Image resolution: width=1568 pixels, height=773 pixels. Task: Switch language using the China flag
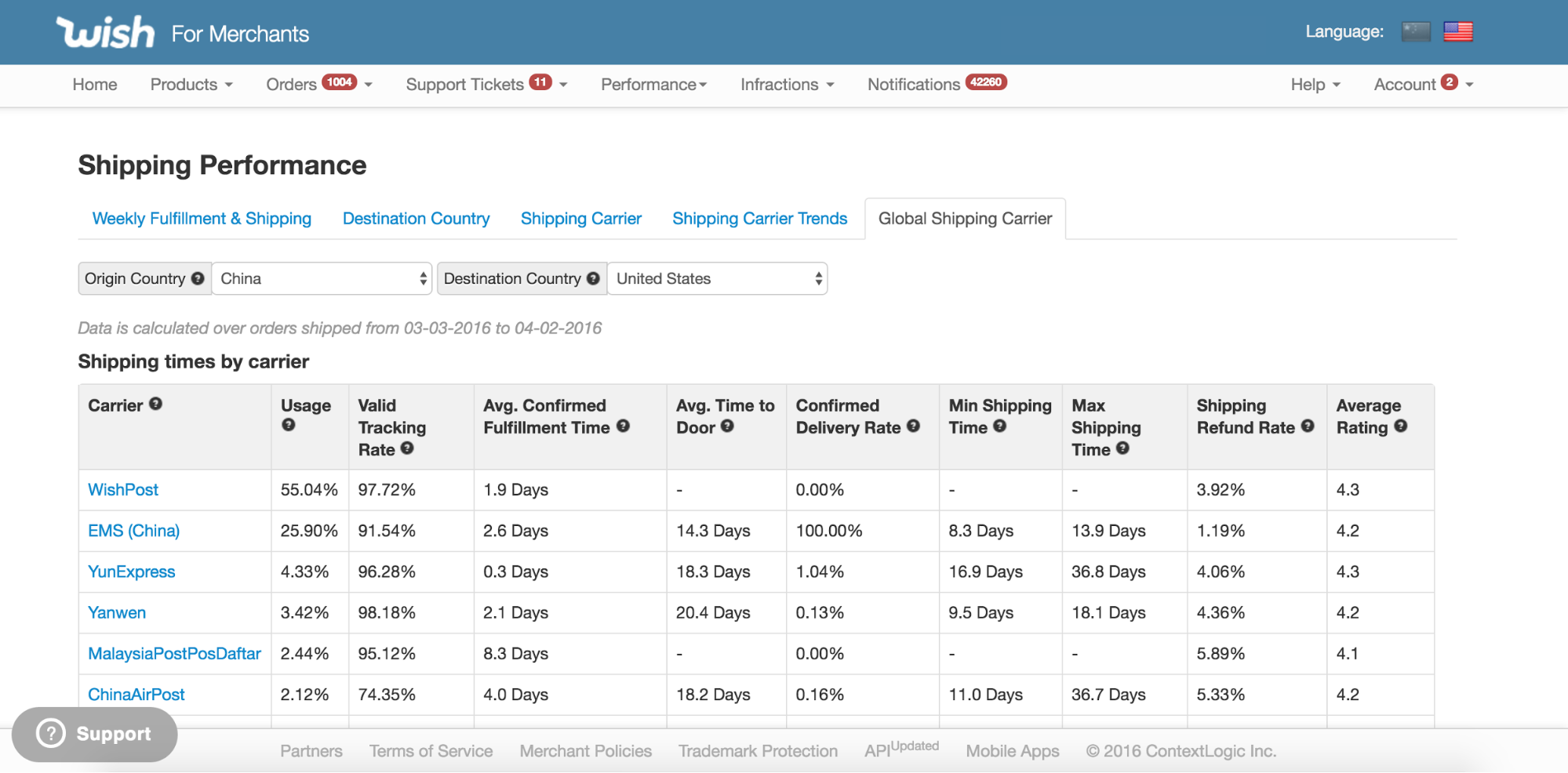pos(1415,31)
